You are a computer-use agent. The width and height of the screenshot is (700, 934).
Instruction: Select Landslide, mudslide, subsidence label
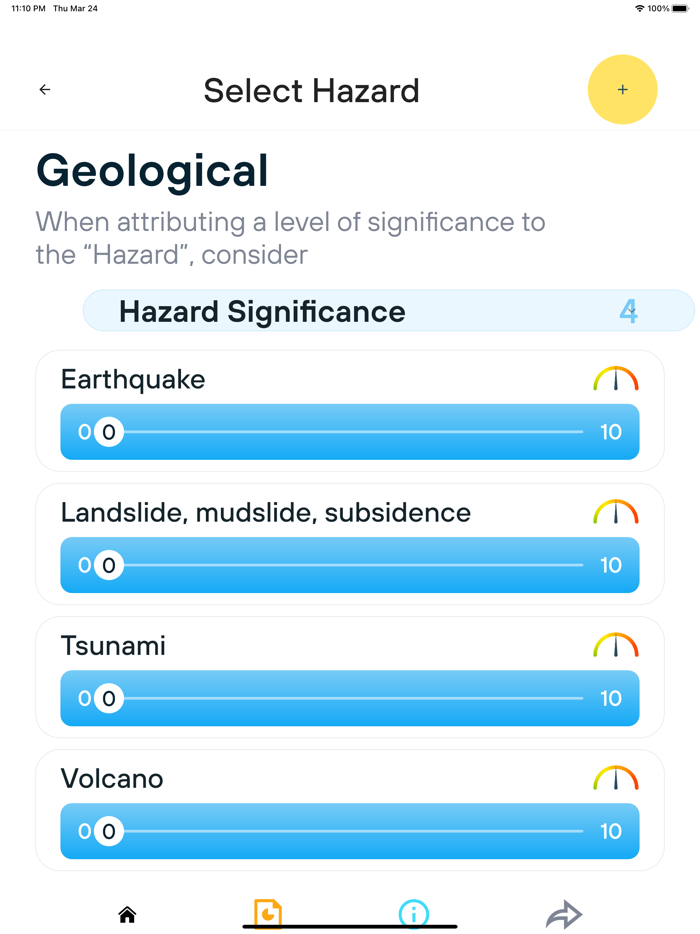265,512
